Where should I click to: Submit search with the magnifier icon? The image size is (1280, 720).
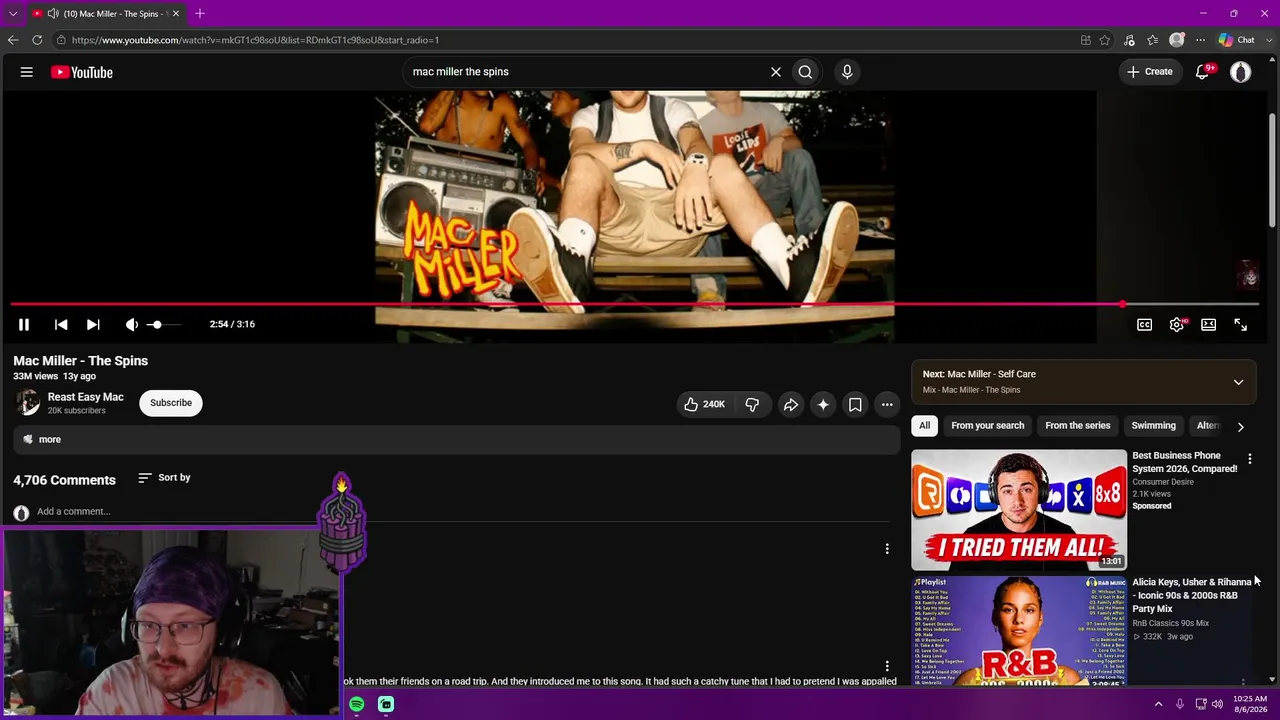805,72
